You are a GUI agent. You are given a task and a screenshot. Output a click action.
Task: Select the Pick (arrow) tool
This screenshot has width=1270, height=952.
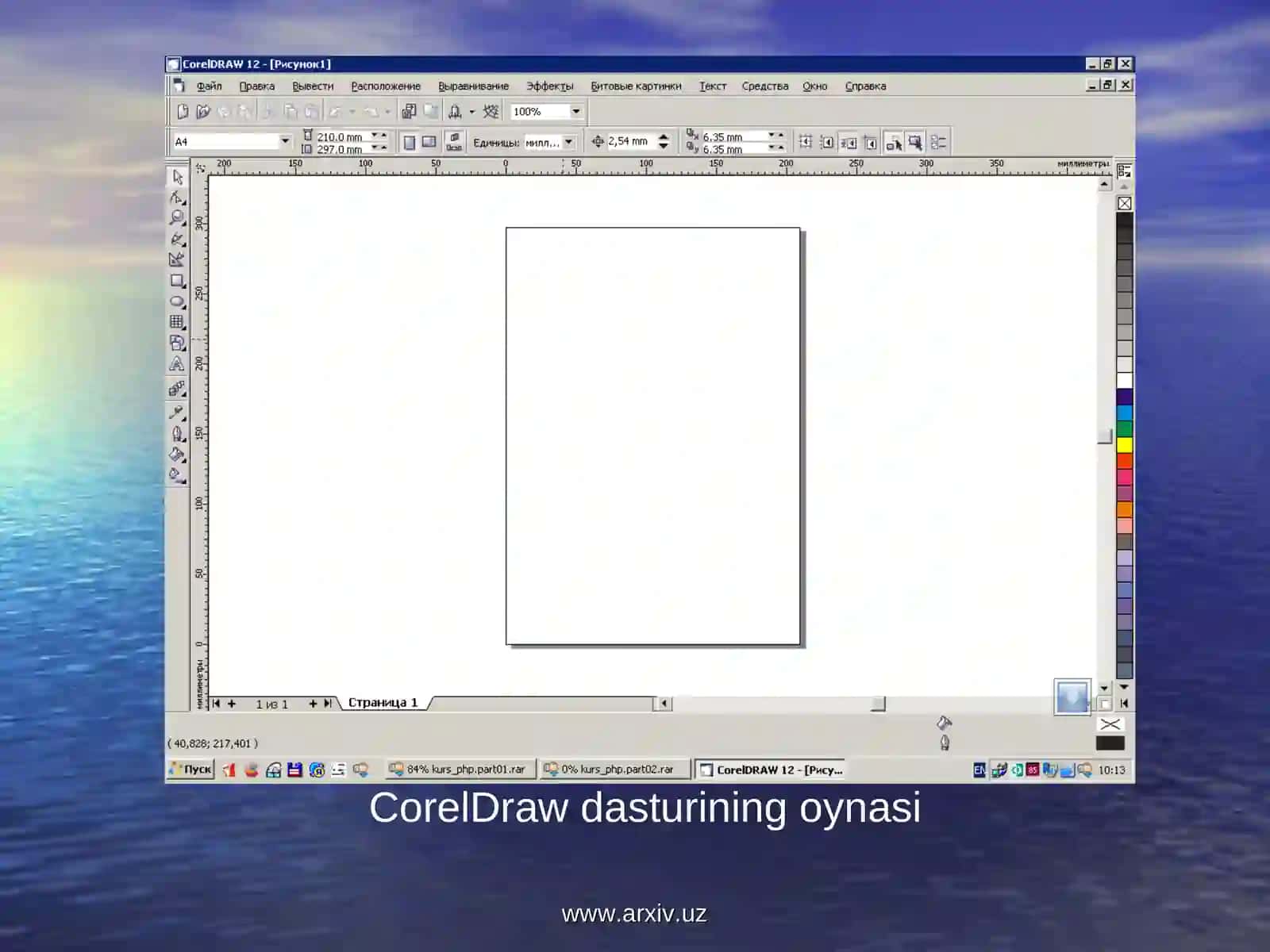pos(177,177)
